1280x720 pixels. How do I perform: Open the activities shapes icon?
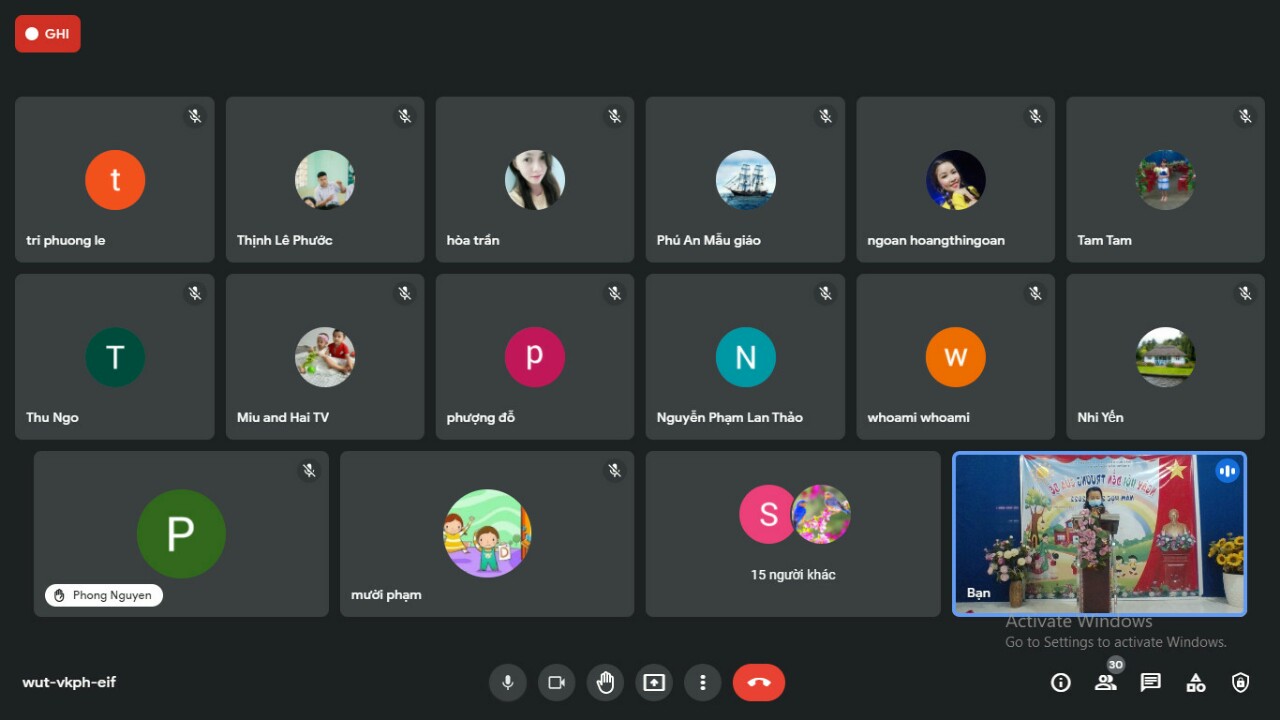tap(1196, 682)
